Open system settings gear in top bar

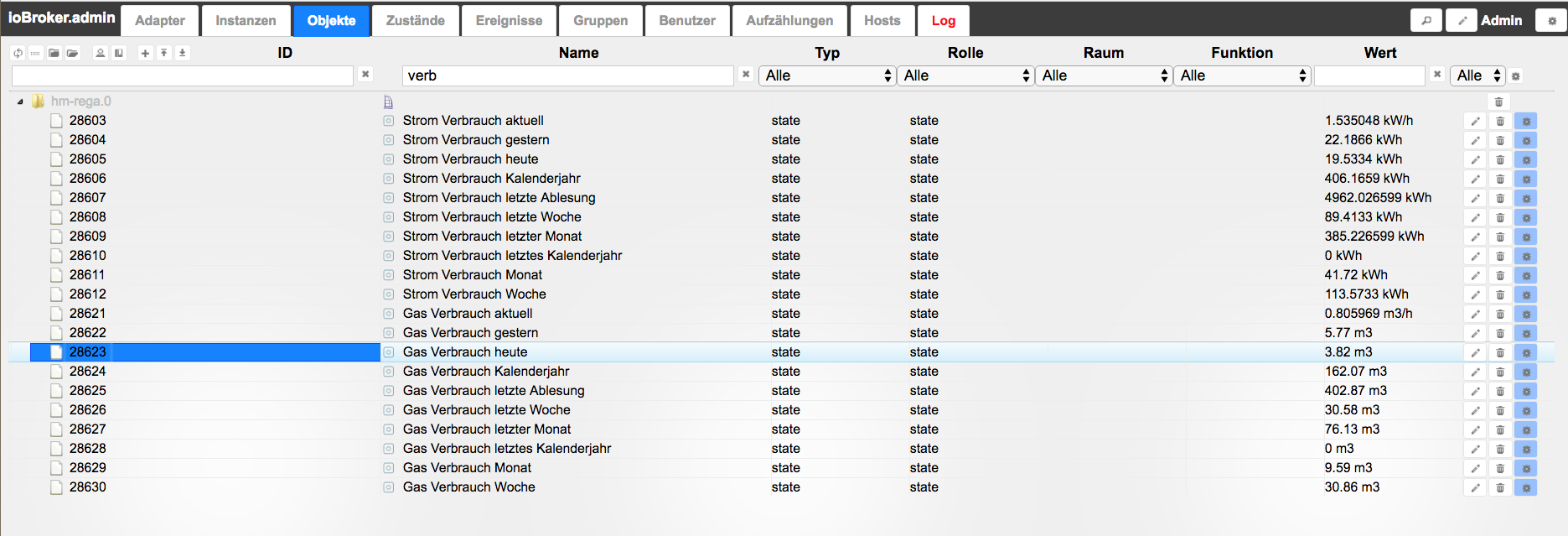tap(1551, 20)
